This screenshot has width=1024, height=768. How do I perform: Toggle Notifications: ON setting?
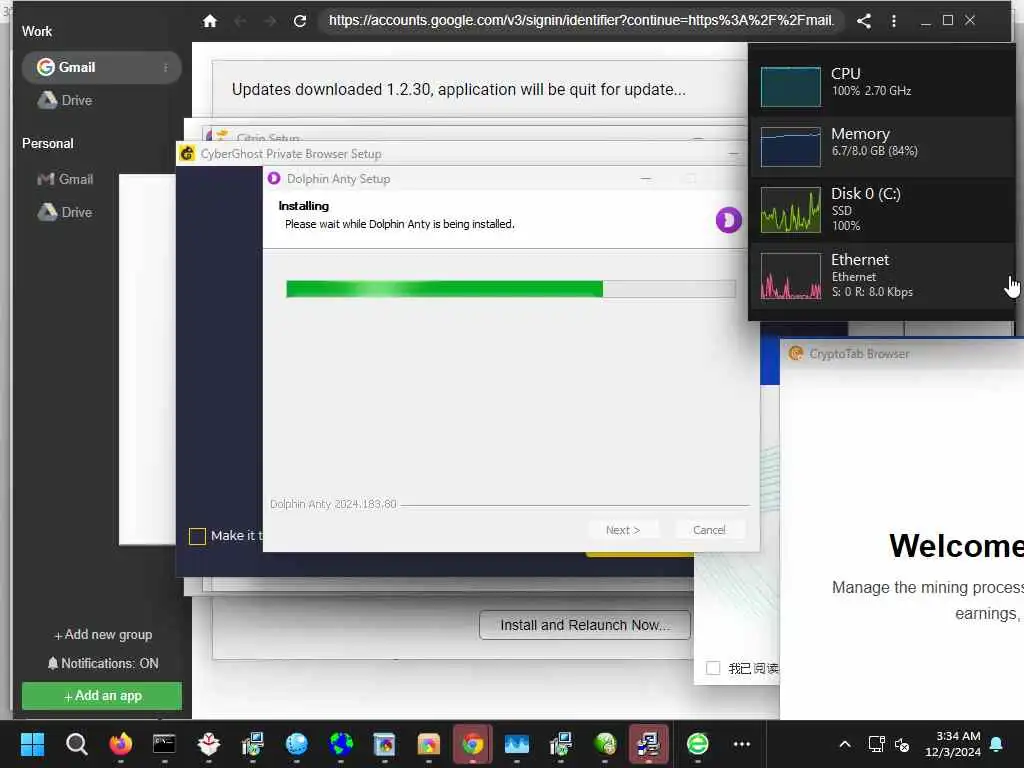[x=103, y=664]
